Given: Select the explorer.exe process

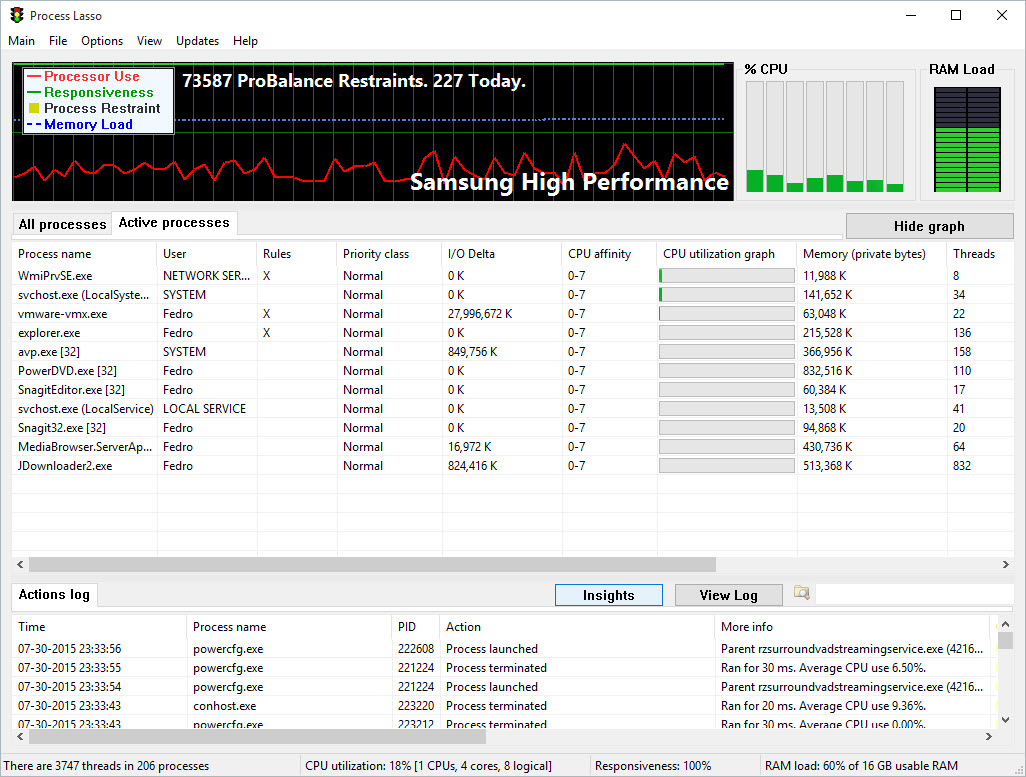Looking at the screenshot, I should (x=512, y=333).
